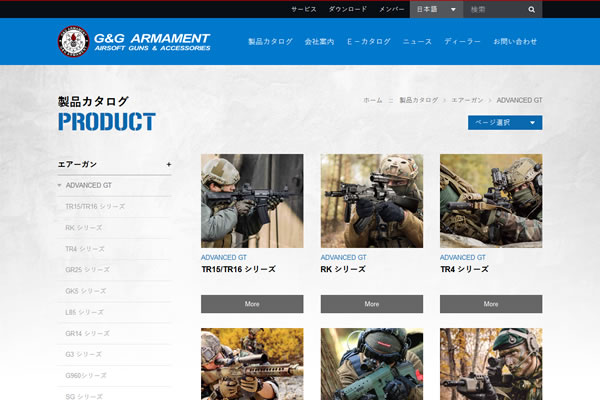Image resolution: width=600 pixels, height=400 pixels.
Task: Click the エアーガン breadcrumb link
Action: pos(467,100)
